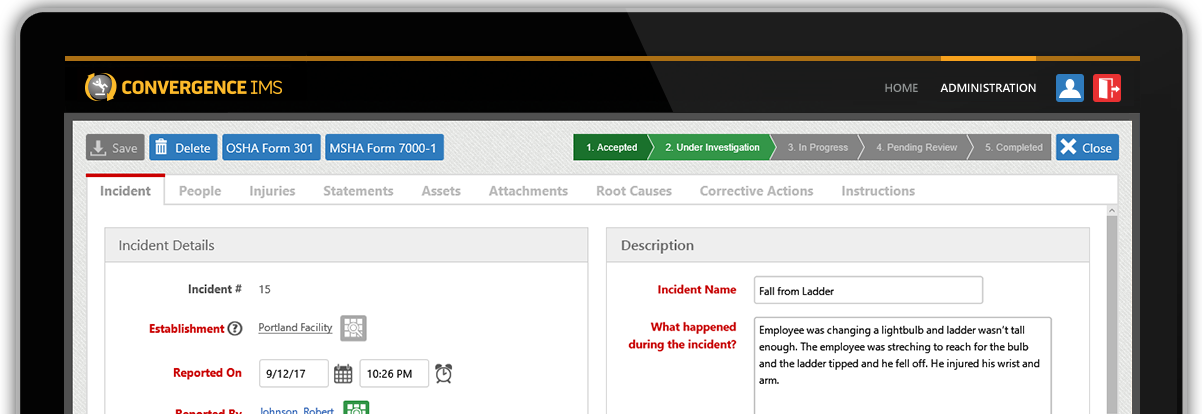Click the Close button
The image size is (1202, 414).
tap(1087, 147)
